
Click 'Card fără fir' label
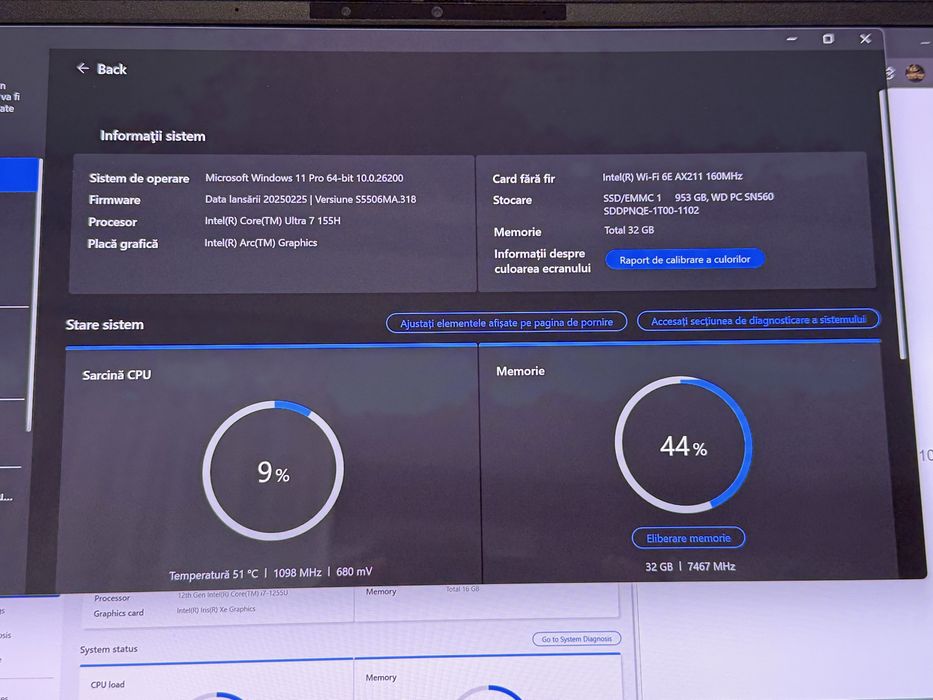524,179
